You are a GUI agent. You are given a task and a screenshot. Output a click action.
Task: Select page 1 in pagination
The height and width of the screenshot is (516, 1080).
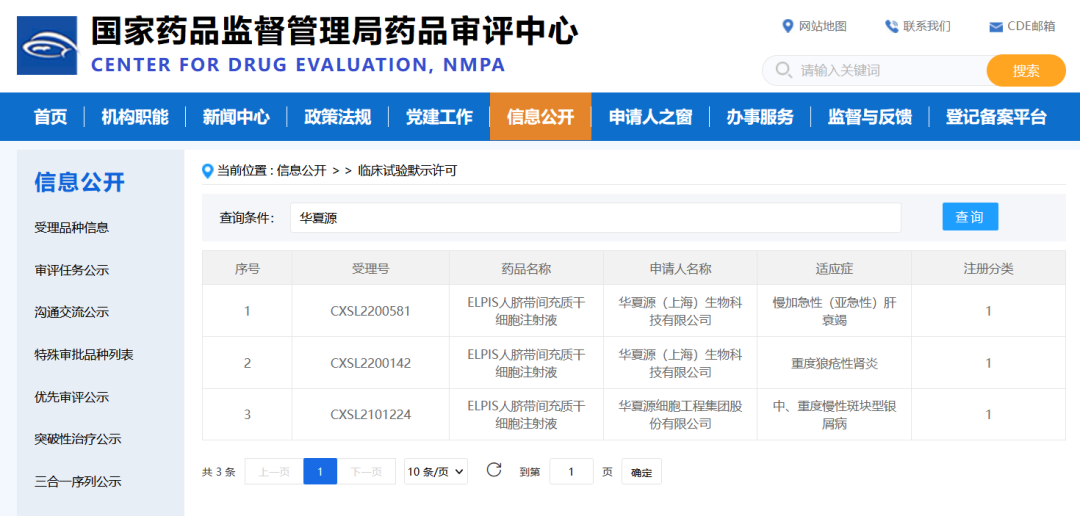tap(320, 472)
